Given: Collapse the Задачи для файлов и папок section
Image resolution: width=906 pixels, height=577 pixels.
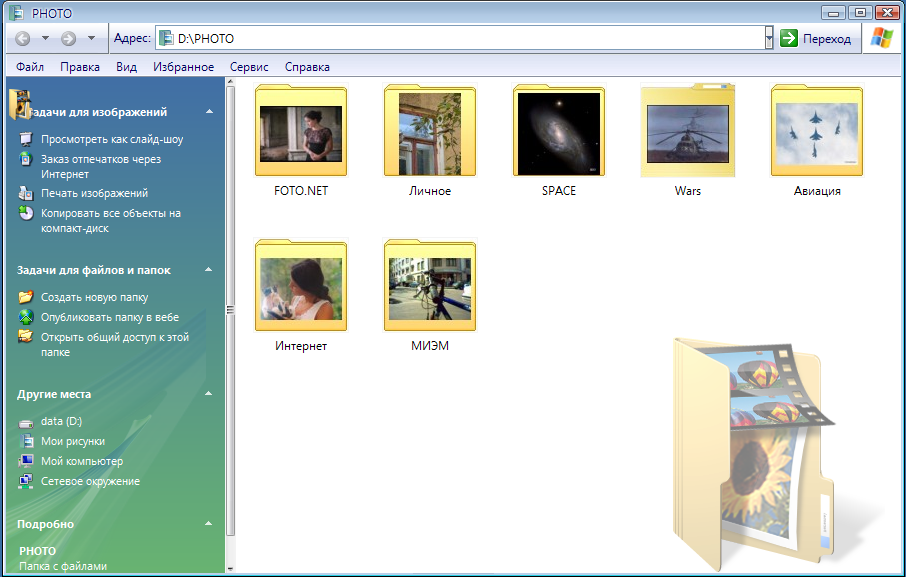Looking at the screenshot, I should pyautogui.click(x=209, y=270).
